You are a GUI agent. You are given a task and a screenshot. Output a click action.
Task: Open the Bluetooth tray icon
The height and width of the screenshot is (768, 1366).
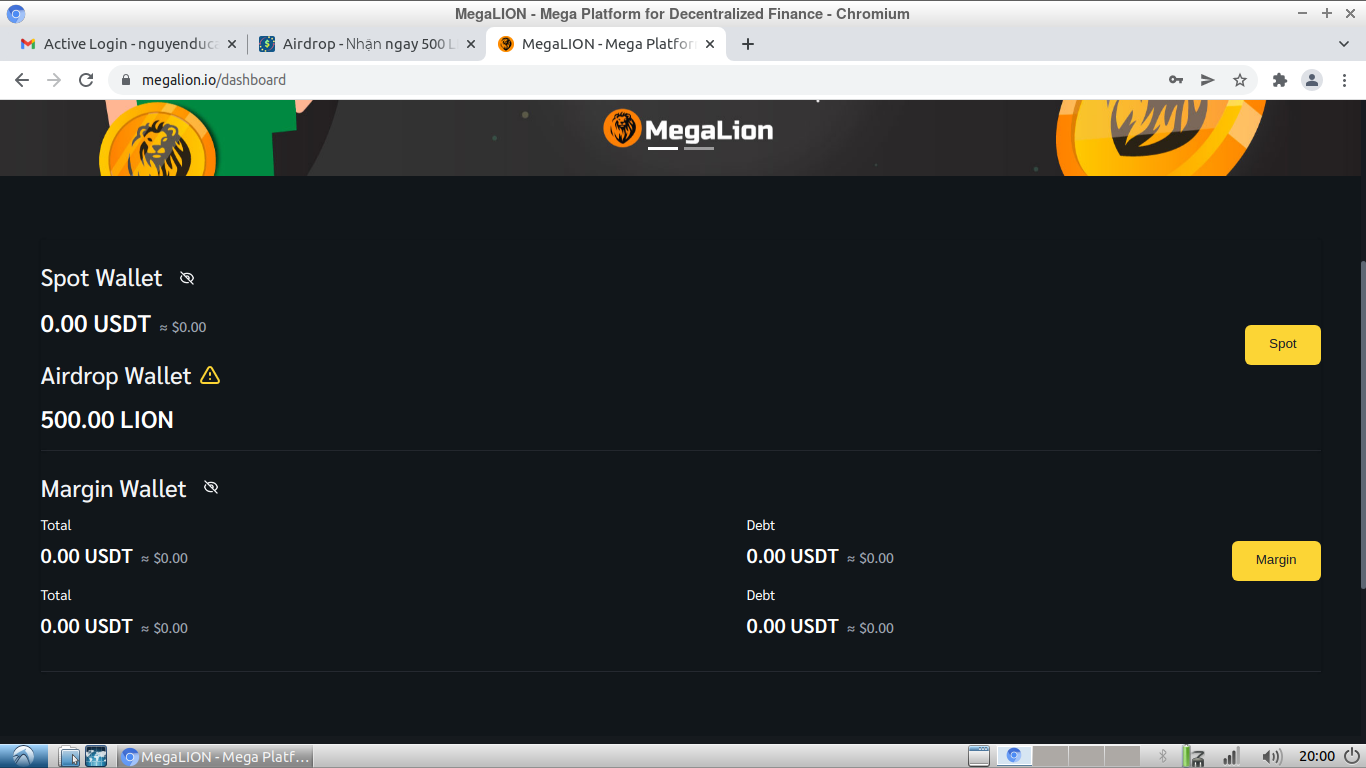1163,756
